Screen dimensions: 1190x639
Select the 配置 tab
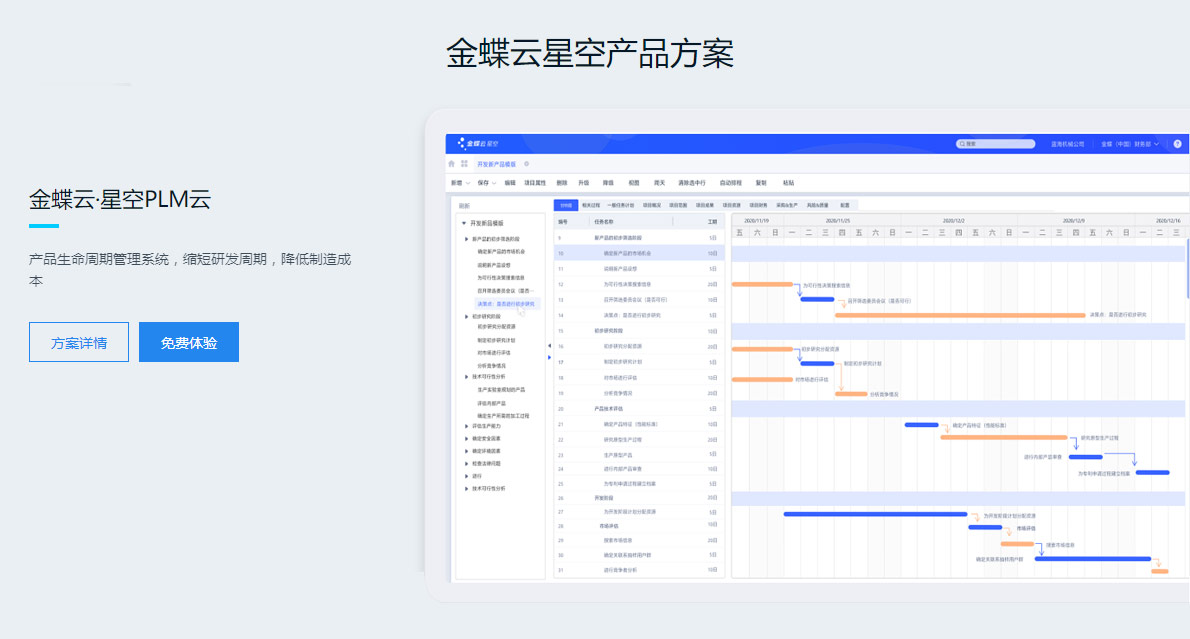click(845, 205)
